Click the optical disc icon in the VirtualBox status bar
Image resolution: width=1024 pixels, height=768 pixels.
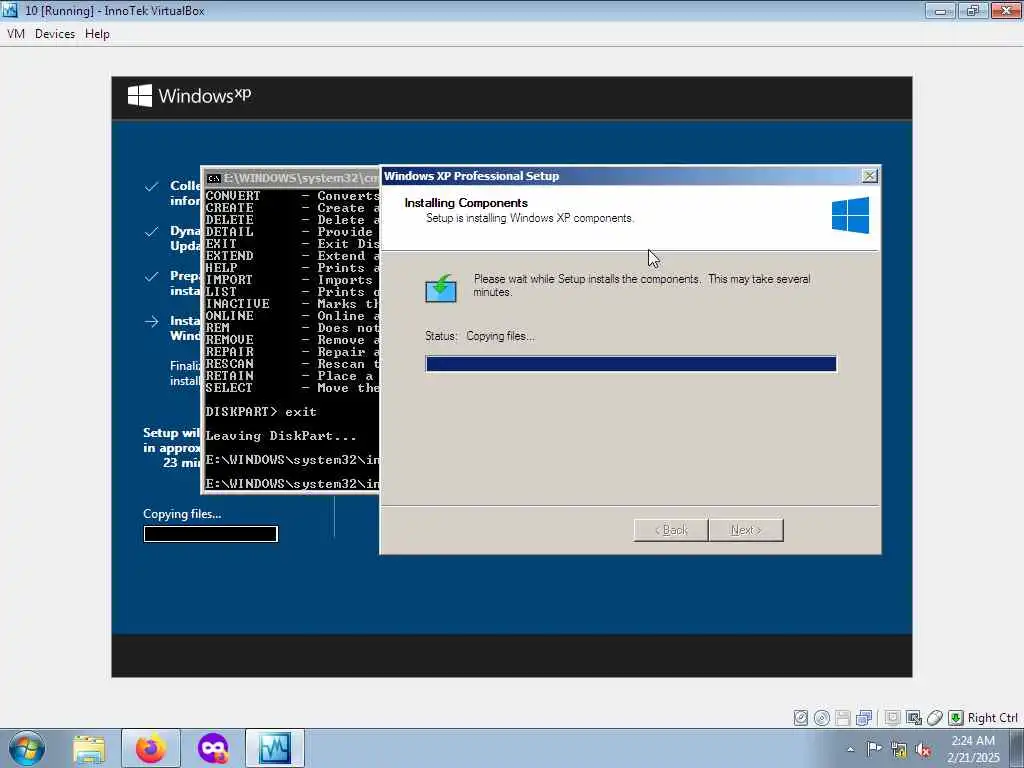point(822,718)
